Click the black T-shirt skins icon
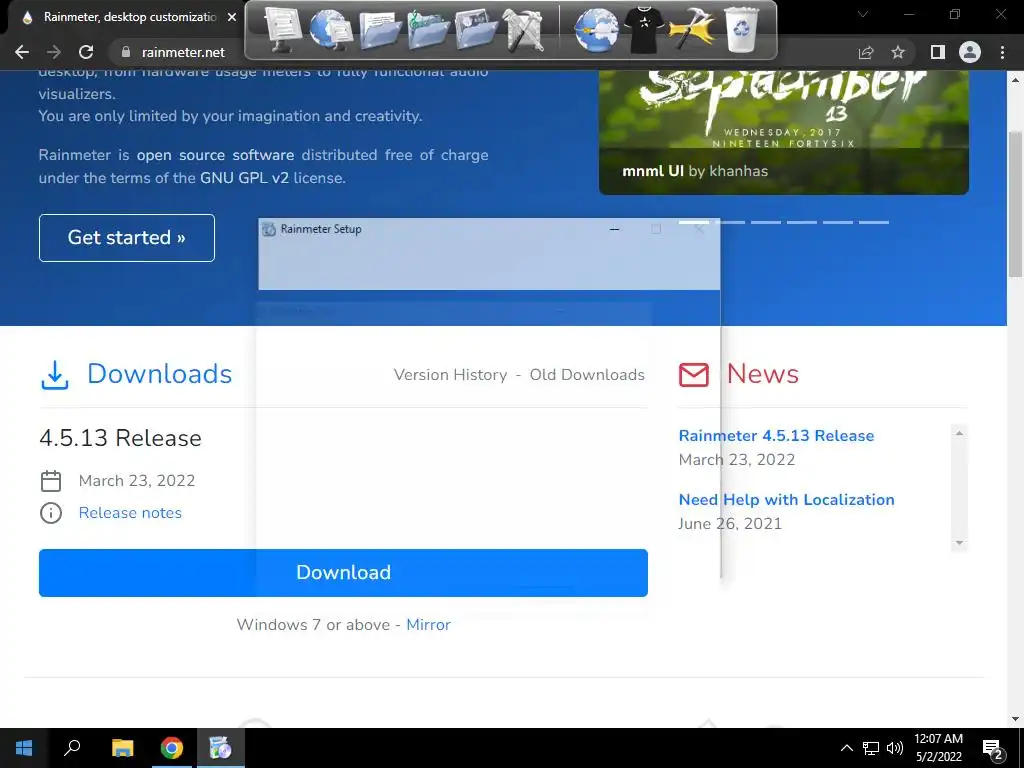The image size is (1024, 768). click(644, 29)
